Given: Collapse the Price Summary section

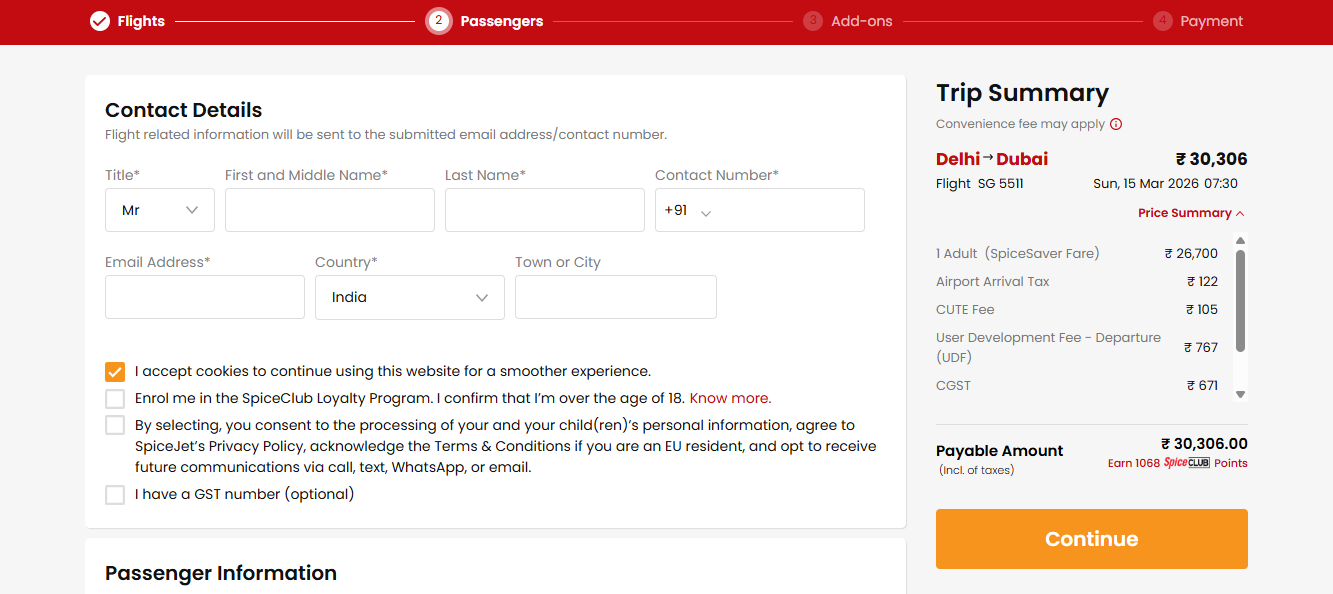Looking at the screenshot, I should (x=1191, y=213).
